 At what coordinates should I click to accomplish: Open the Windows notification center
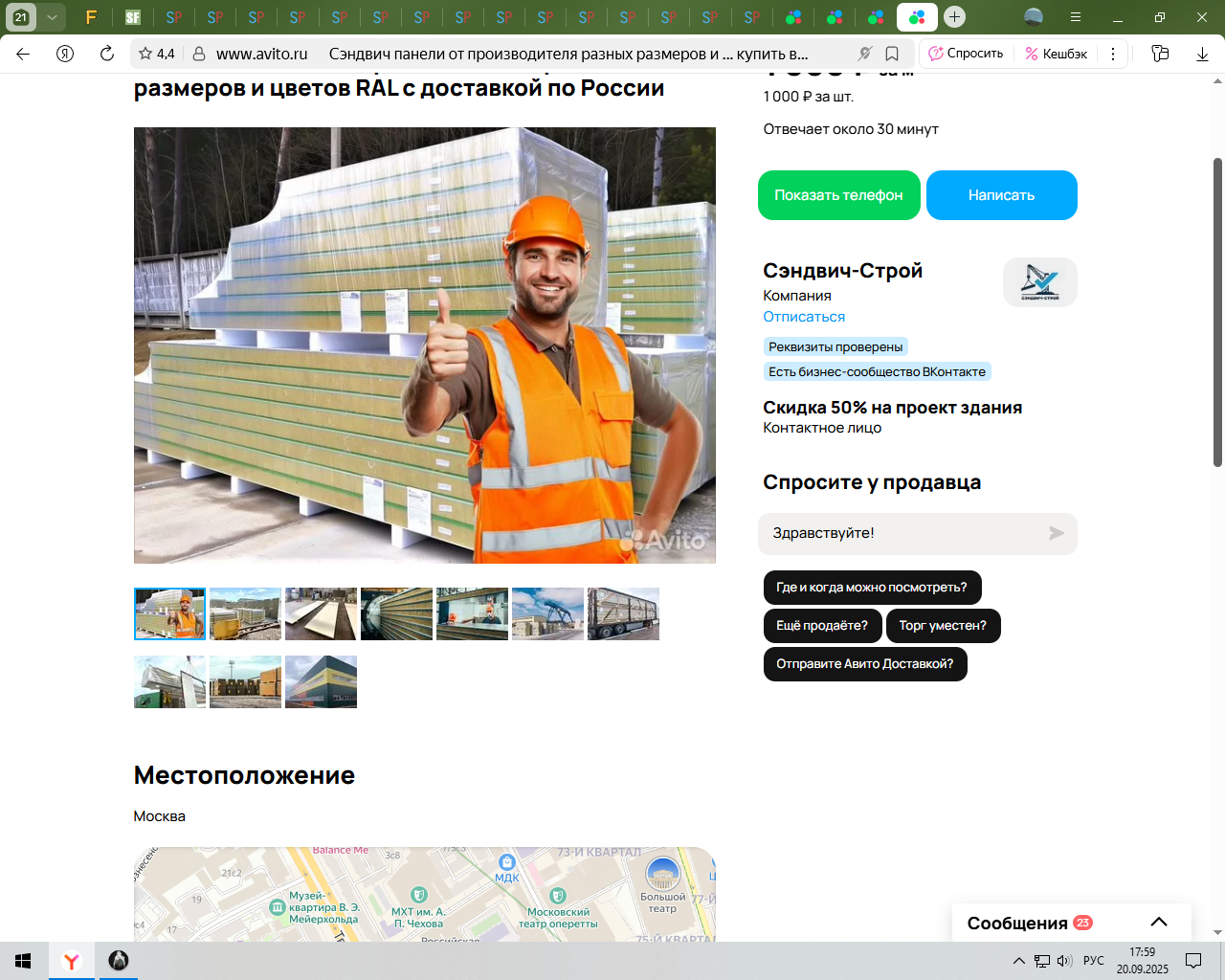point(1193,961)
